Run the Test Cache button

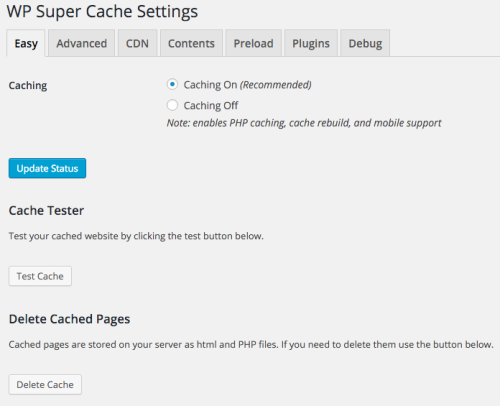pos(40,276)
